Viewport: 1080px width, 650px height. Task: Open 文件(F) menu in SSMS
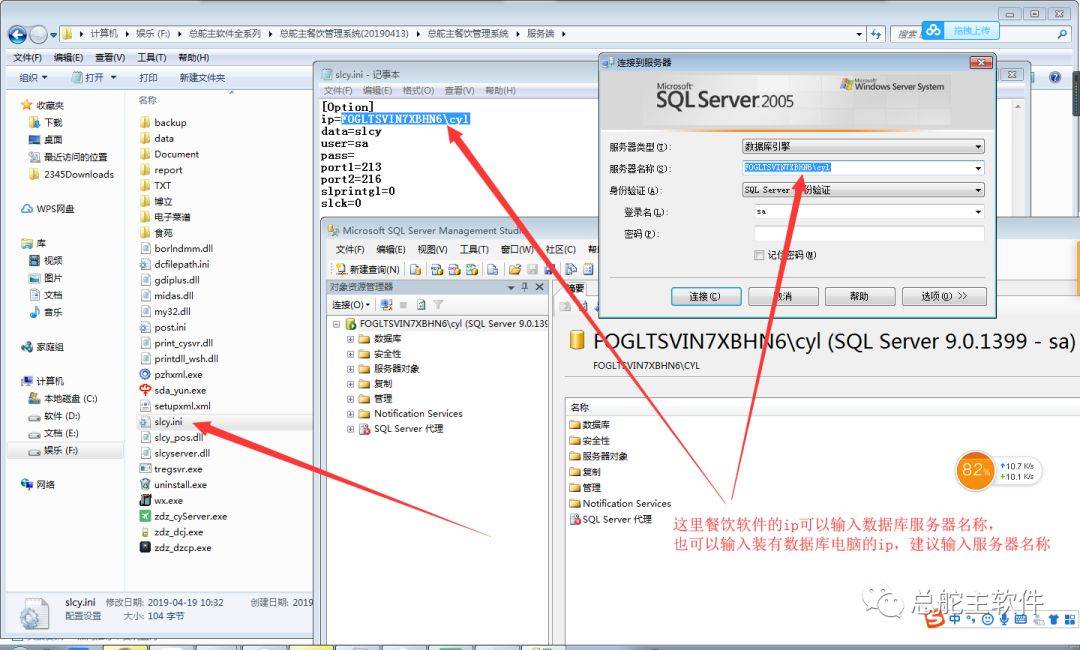click(350, 249)
